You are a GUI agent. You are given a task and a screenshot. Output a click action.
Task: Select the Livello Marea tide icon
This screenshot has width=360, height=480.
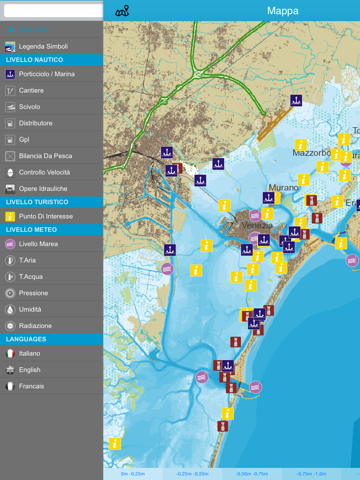coord(10,244)
